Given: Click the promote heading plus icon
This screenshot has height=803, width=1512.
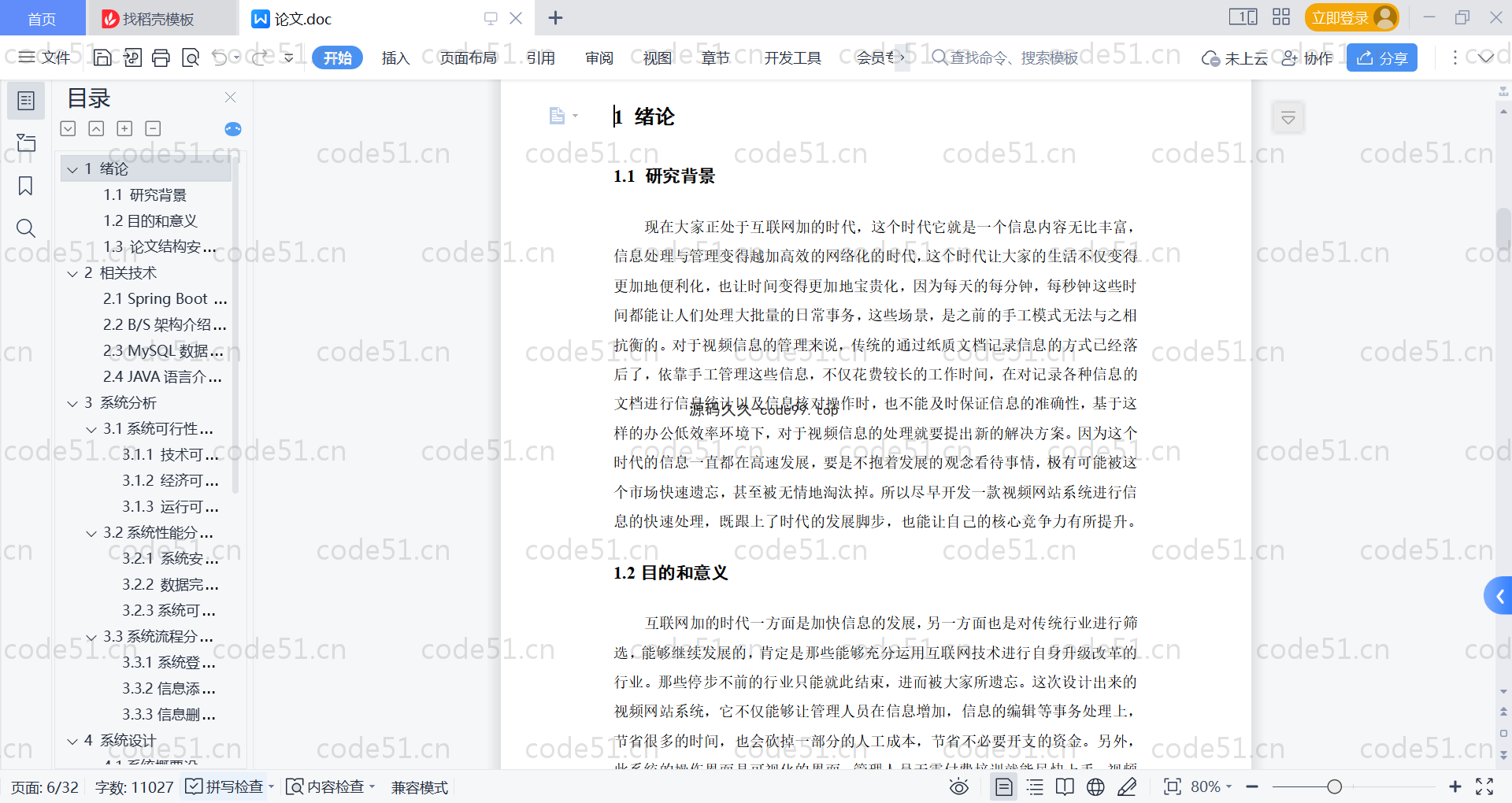Looking at the screenshot, I should [x=124, y=128].
